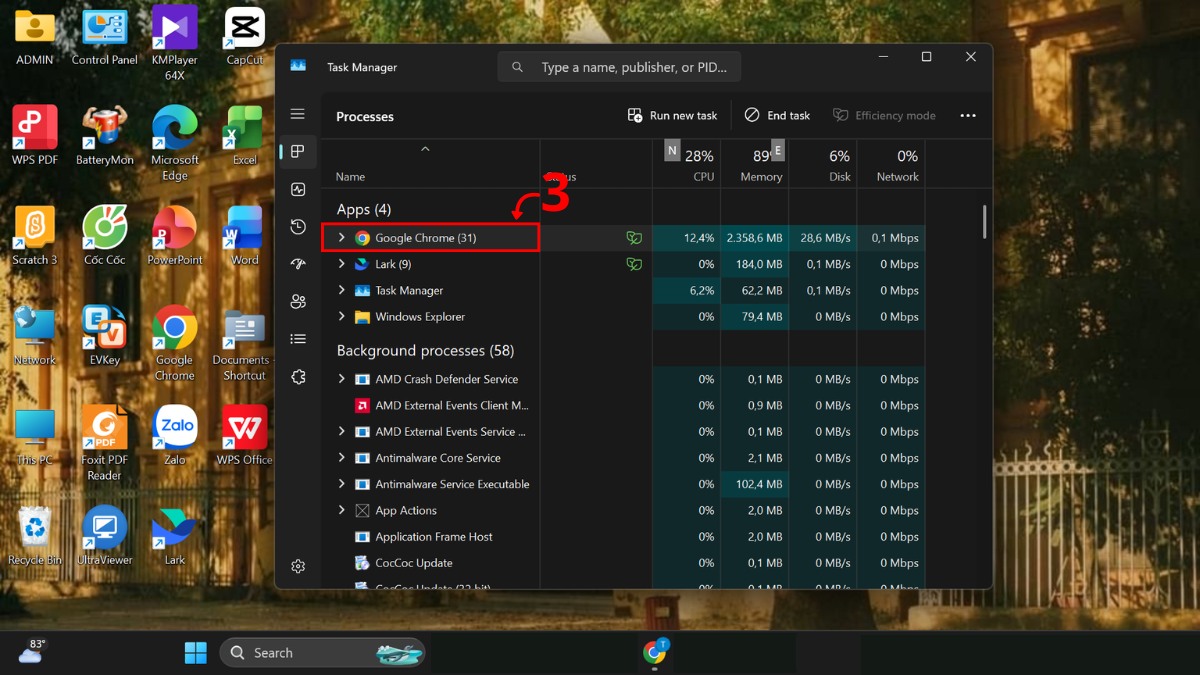Open App history from sidebar

(298, 227)
